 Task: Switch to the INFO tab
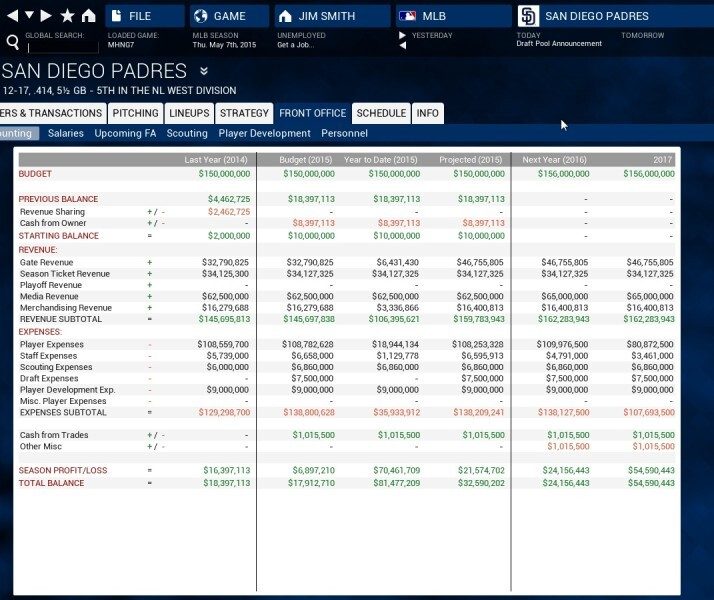(x=428, y=113)
